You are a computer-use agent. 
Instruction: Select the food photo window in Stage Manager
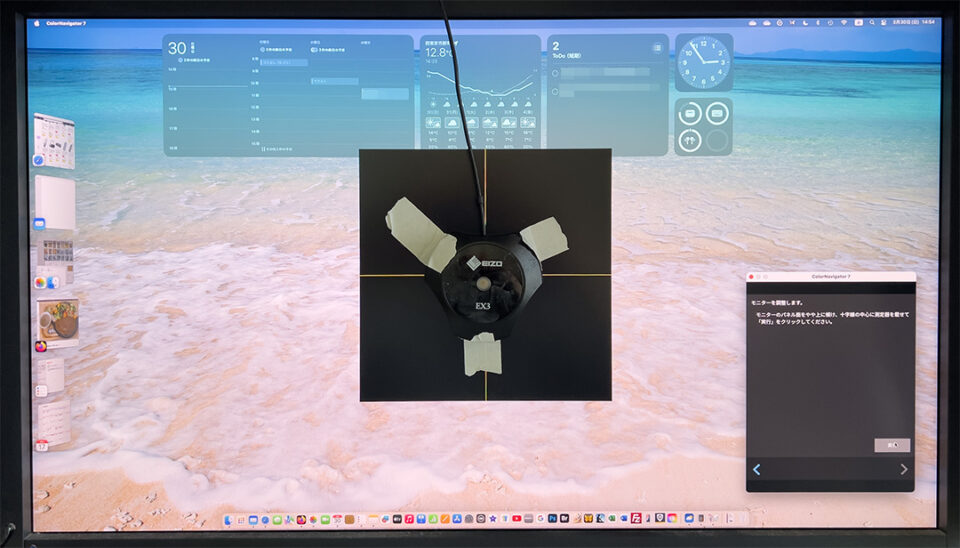[57, 322]
